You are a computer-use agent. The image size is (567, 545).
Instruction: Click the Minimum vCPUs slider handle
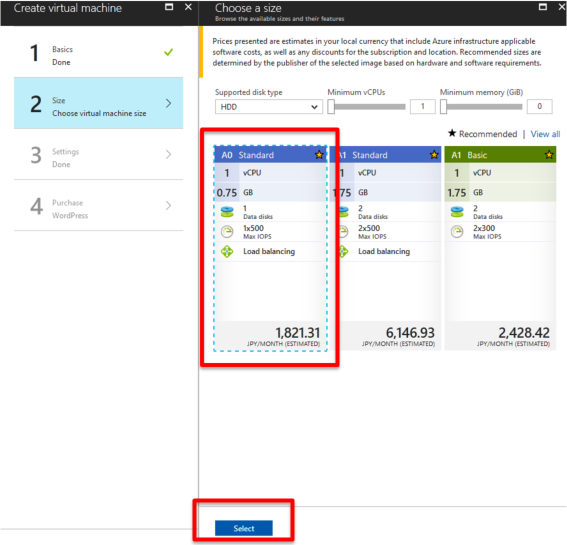[331, 107]
